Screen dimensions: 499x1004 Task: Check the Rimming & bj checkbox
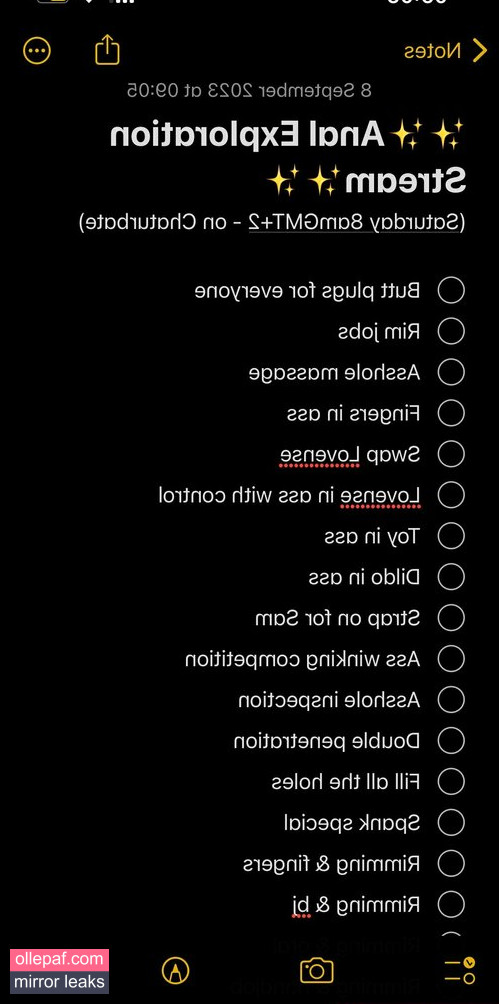[451, 903]
